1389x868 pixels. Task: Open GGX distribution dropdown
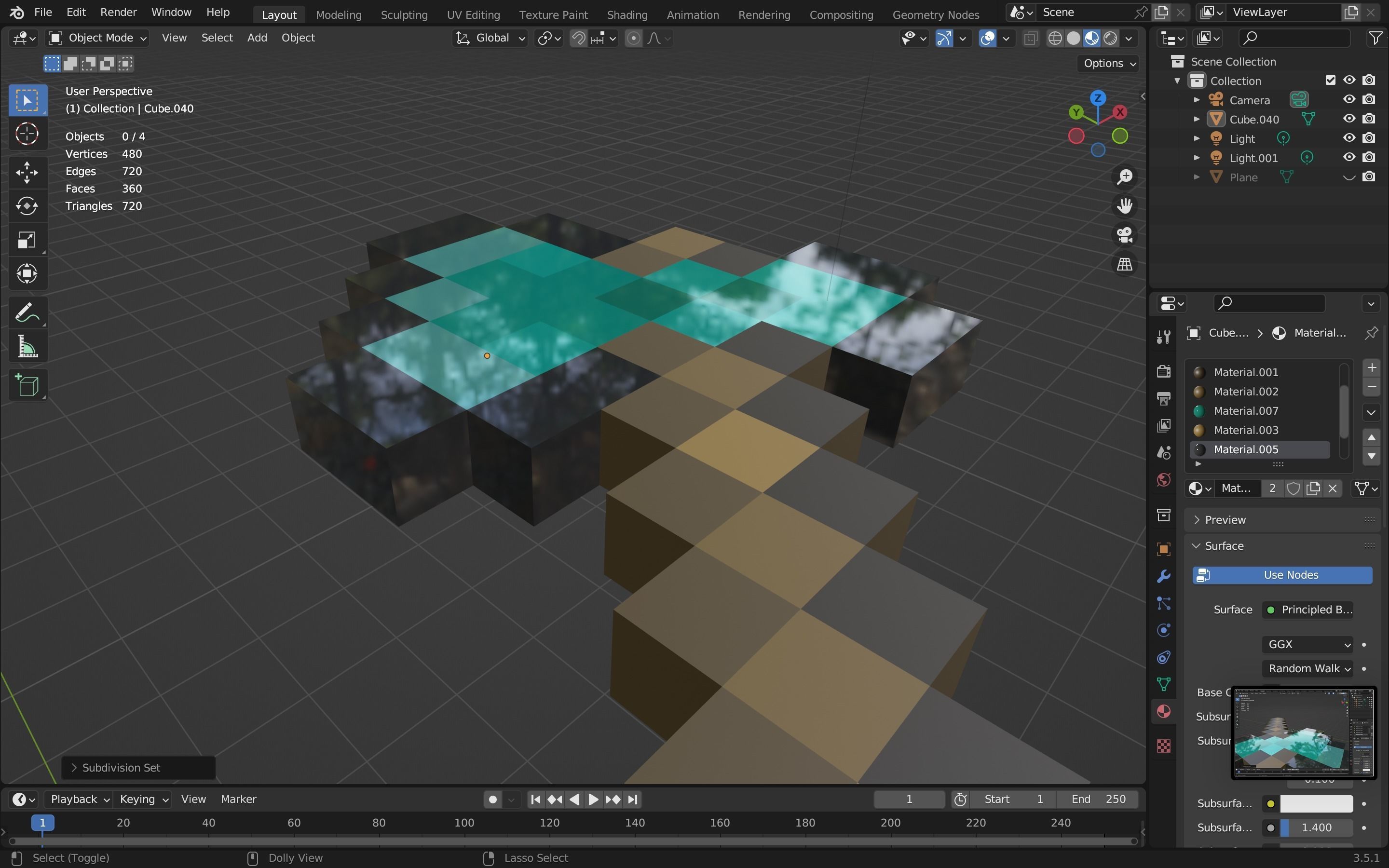point(1307,644)
